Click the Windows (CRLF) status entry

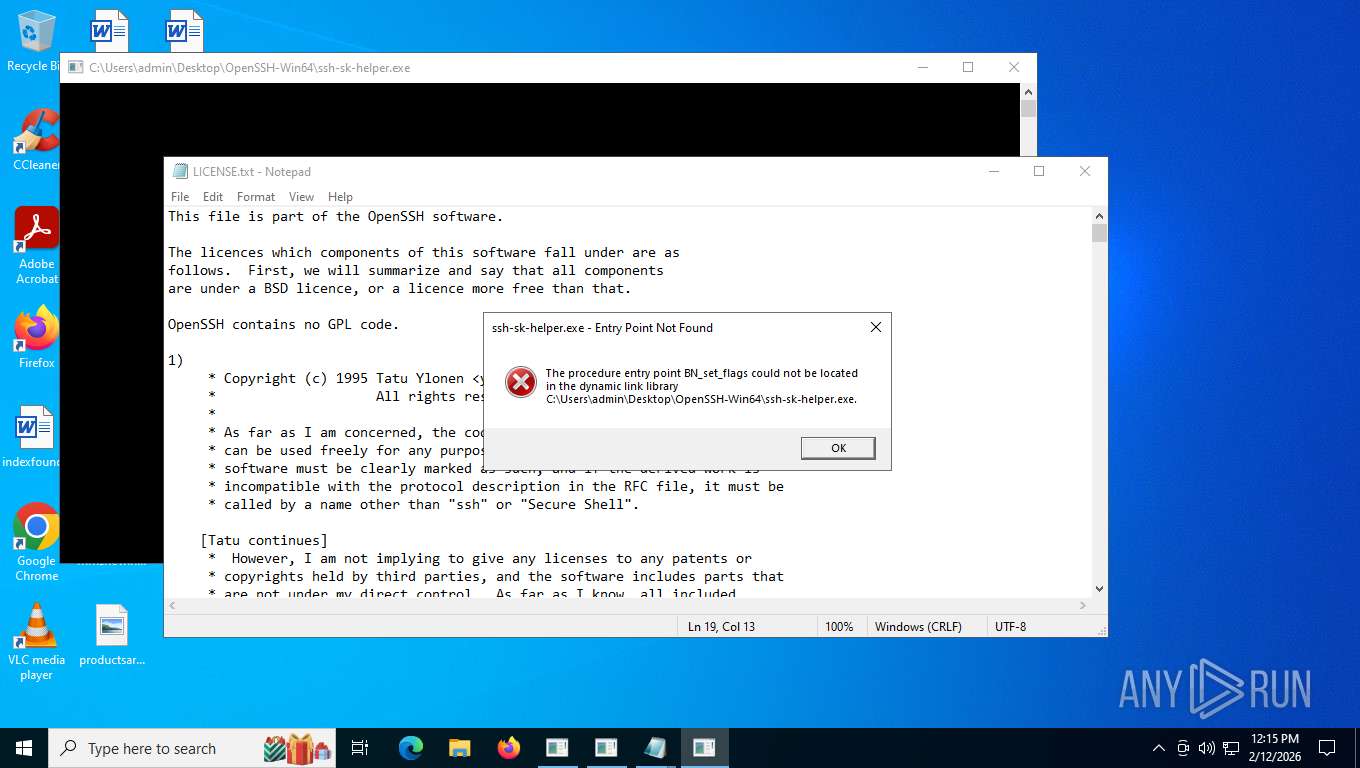pos(918,627)
